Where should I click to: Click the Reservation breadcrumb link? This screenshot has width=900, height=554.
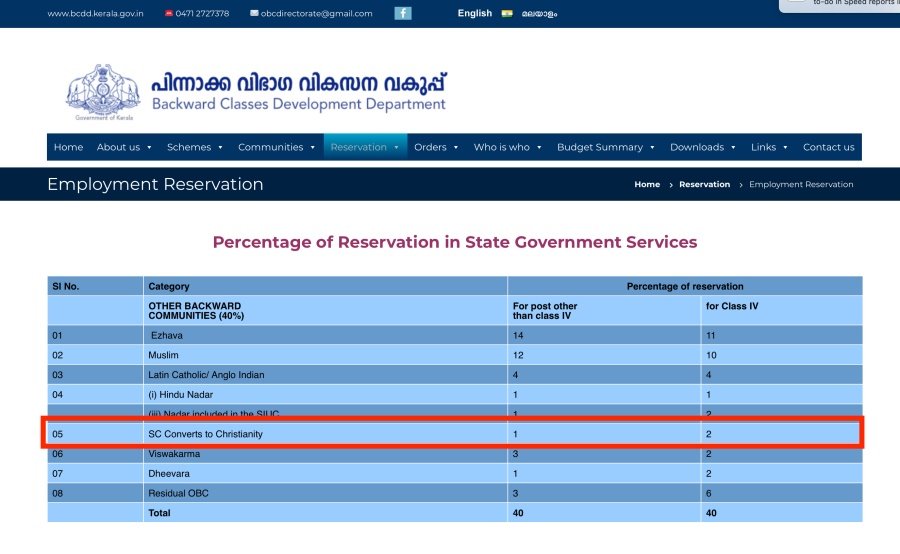(704, 184)
